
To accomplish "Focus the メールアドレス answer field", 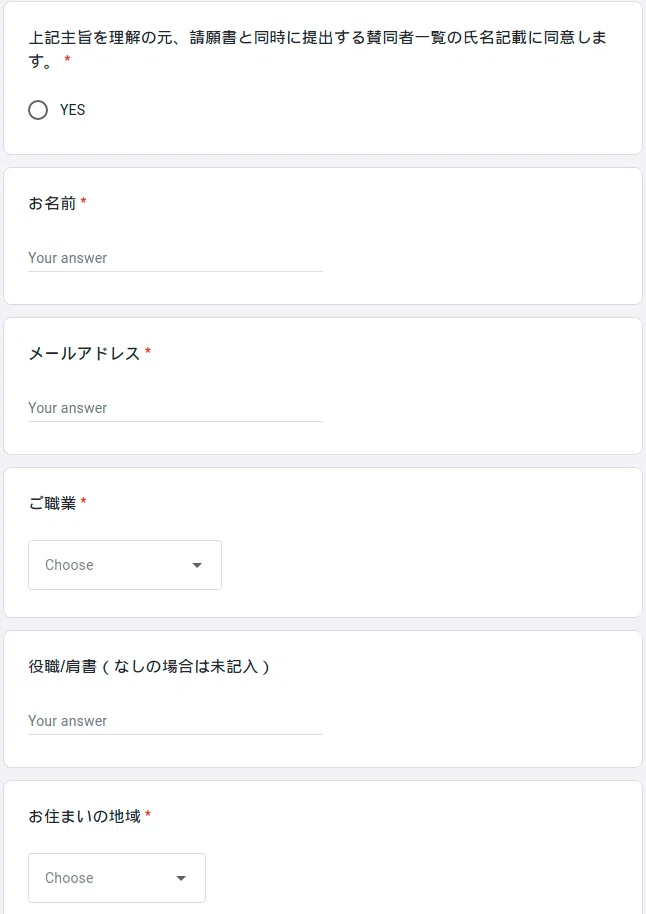I will [175, 408].
